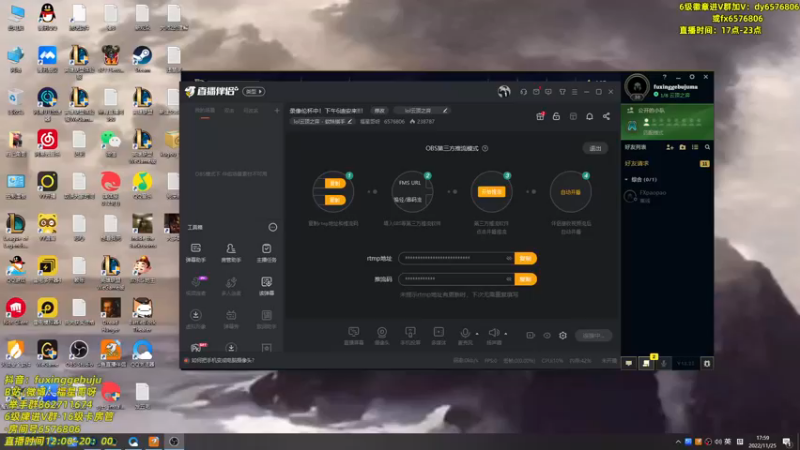The image size is (800, 450).
Task: Open chat icon at League client bottom
Action: tap(629, 363)
